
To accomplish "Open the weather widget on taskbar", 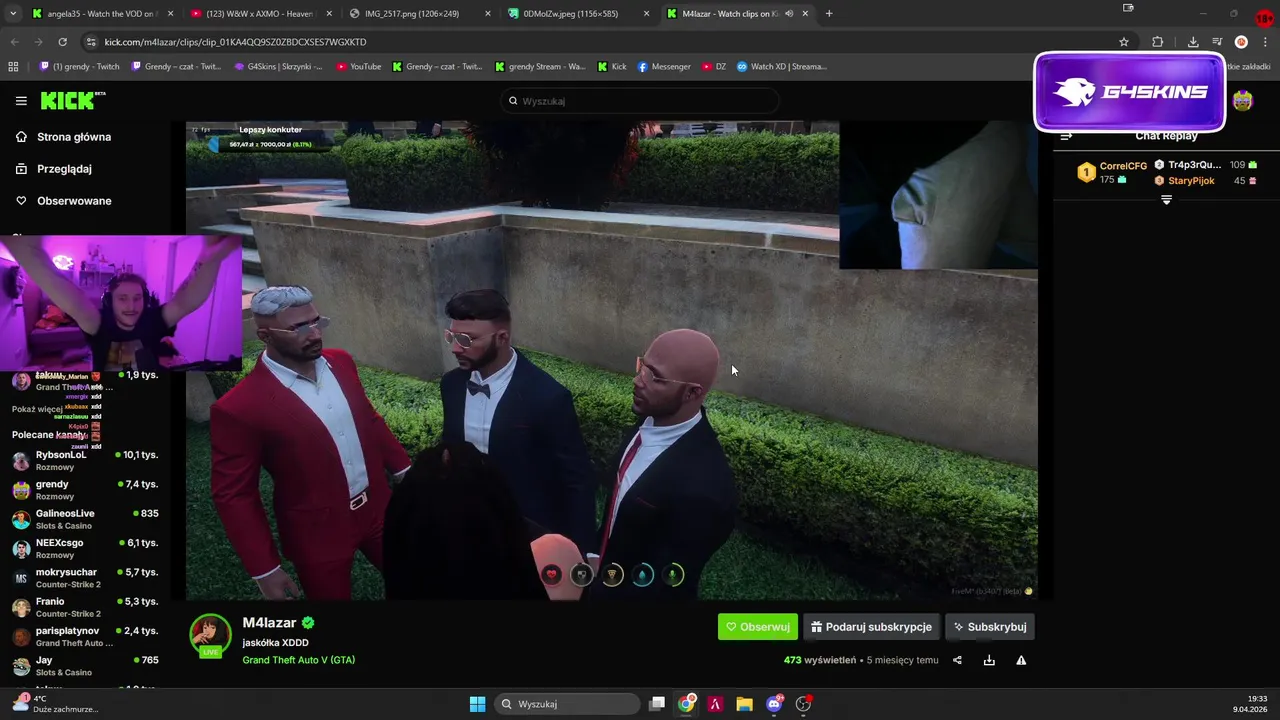I will pyautogui.click(x=55, y=704).
